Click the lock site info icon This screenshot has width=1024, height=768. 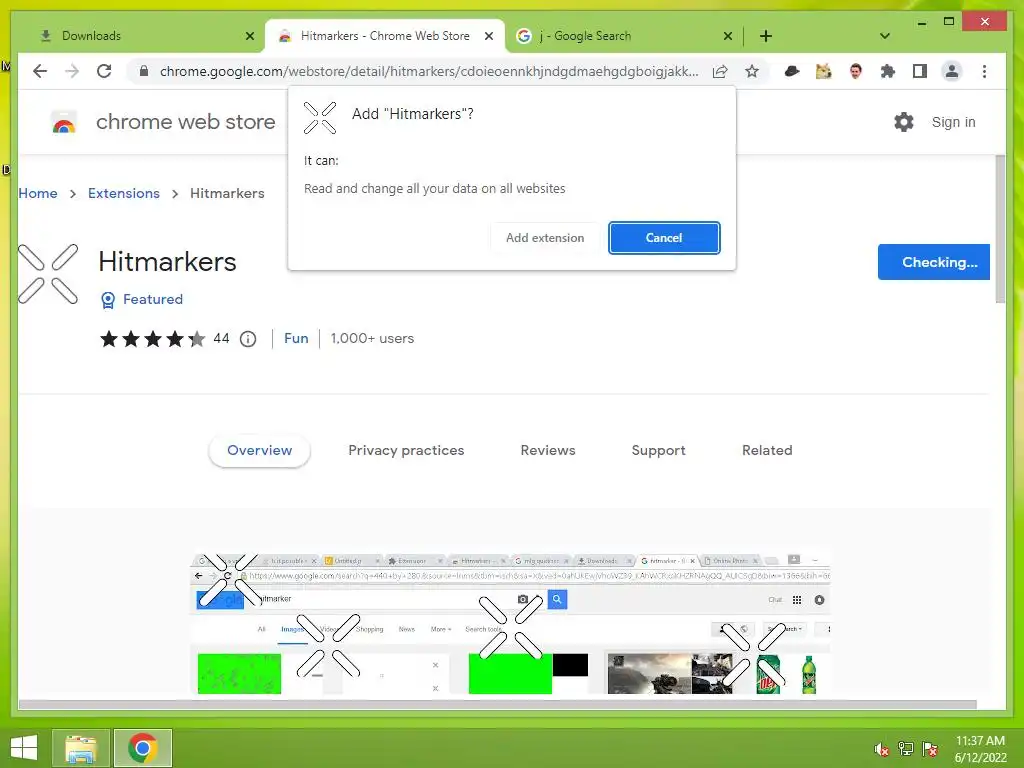[144, 71]
